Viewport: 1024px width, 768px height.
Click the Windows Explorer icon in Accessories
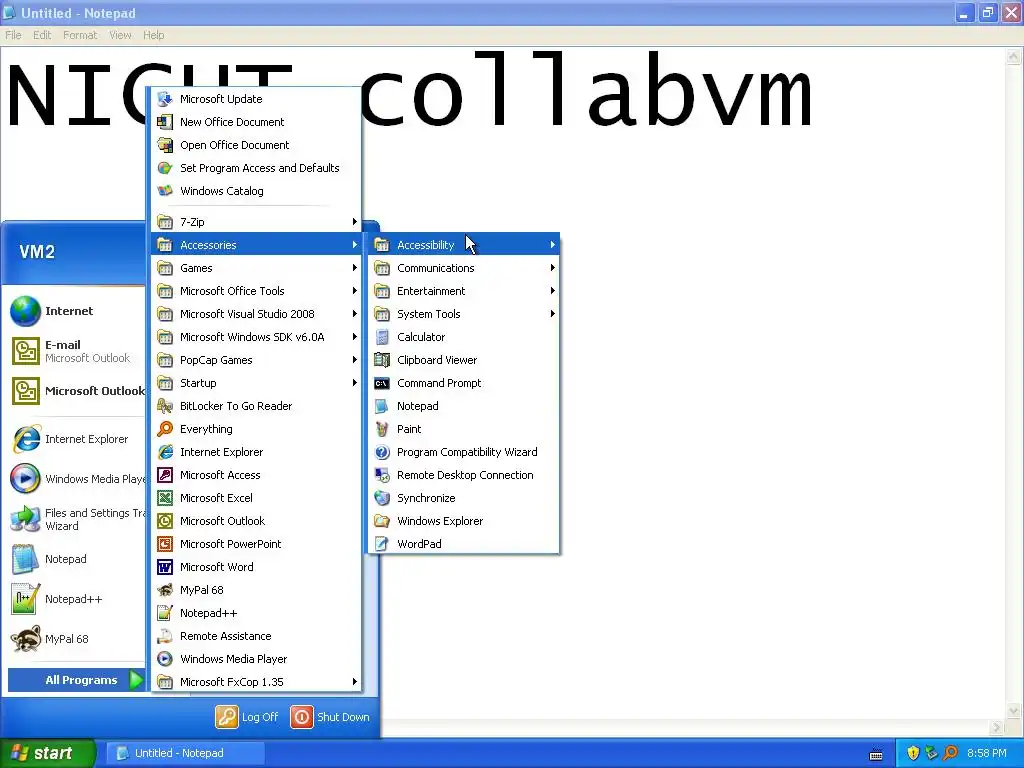pos(382,521)
